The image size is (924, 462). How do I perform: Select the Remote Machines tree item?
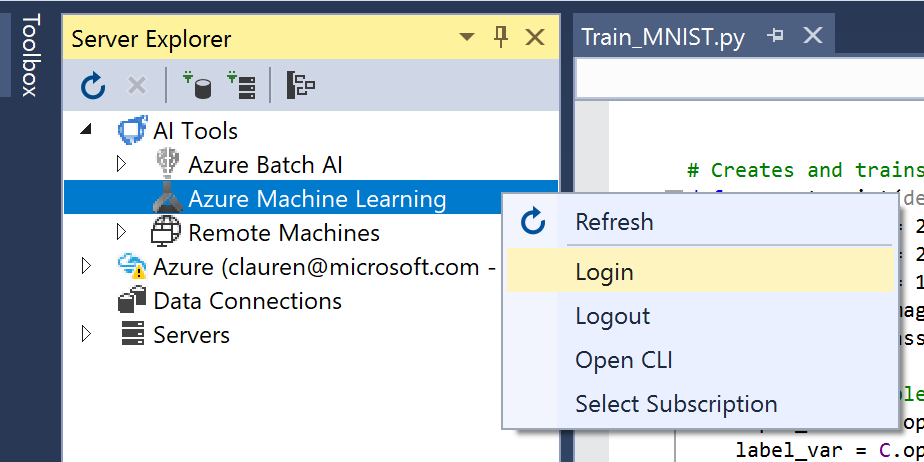pos(284,233)
